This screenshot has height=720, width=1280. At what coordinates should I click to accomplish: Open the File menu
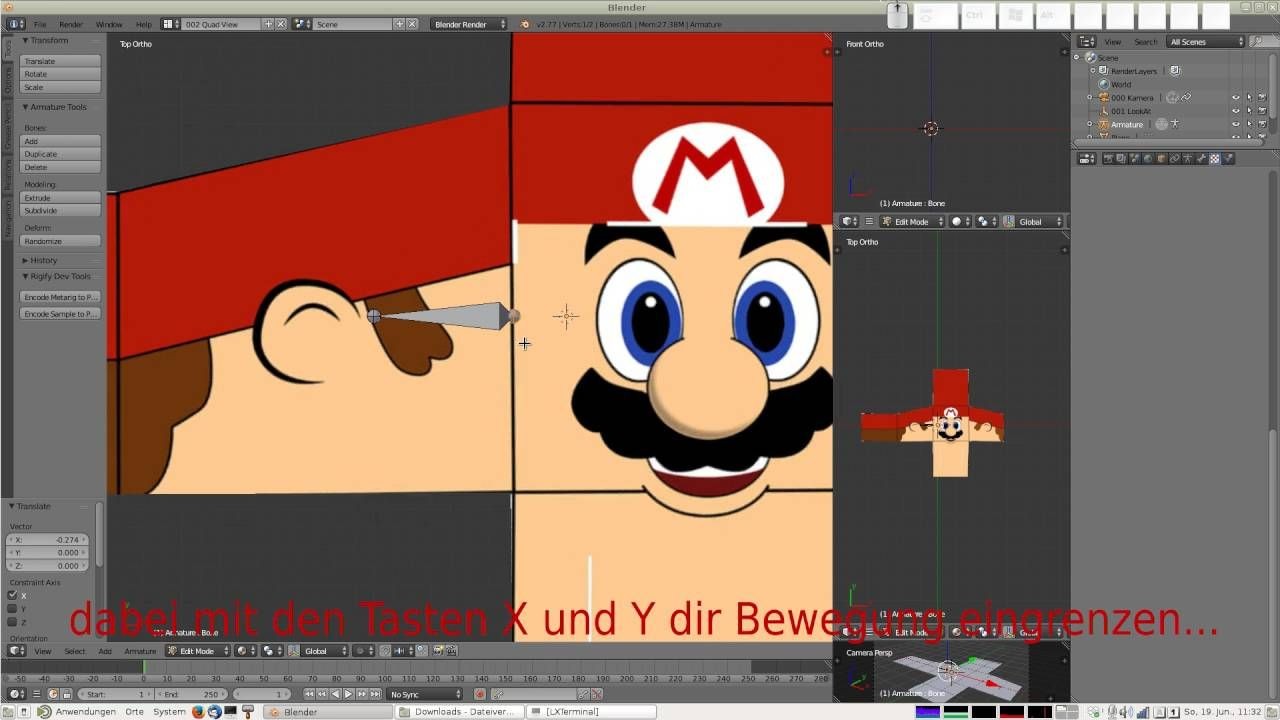(x=40, y=24)
